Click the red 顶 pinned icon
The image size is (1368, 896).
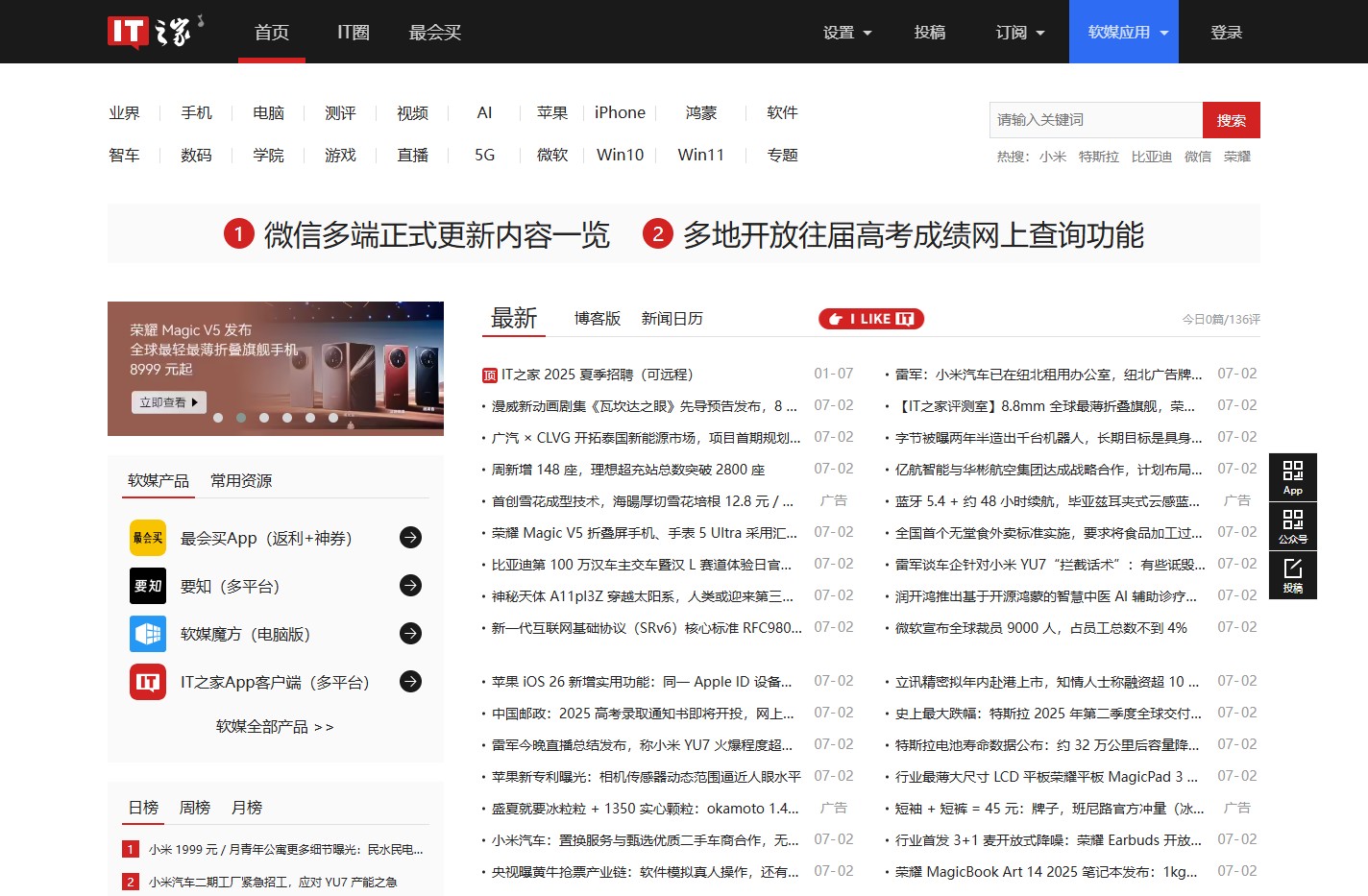(x=490, y=375)
